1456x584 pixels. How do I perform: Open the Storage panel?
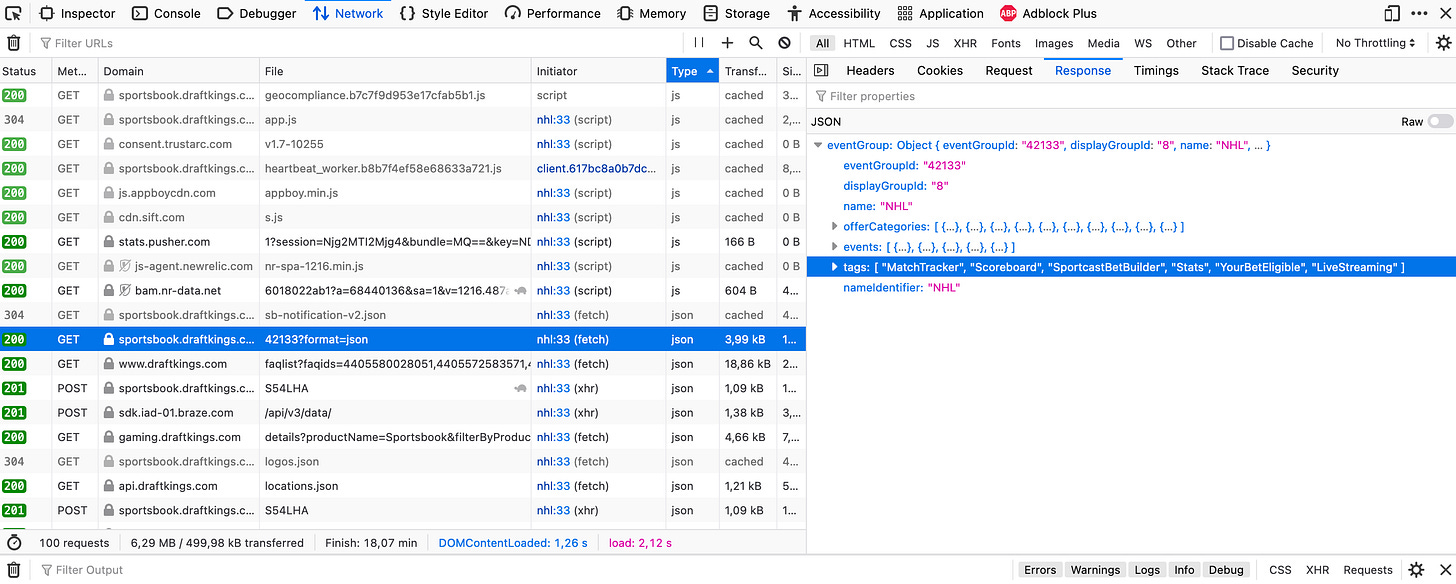click(736, 13)
